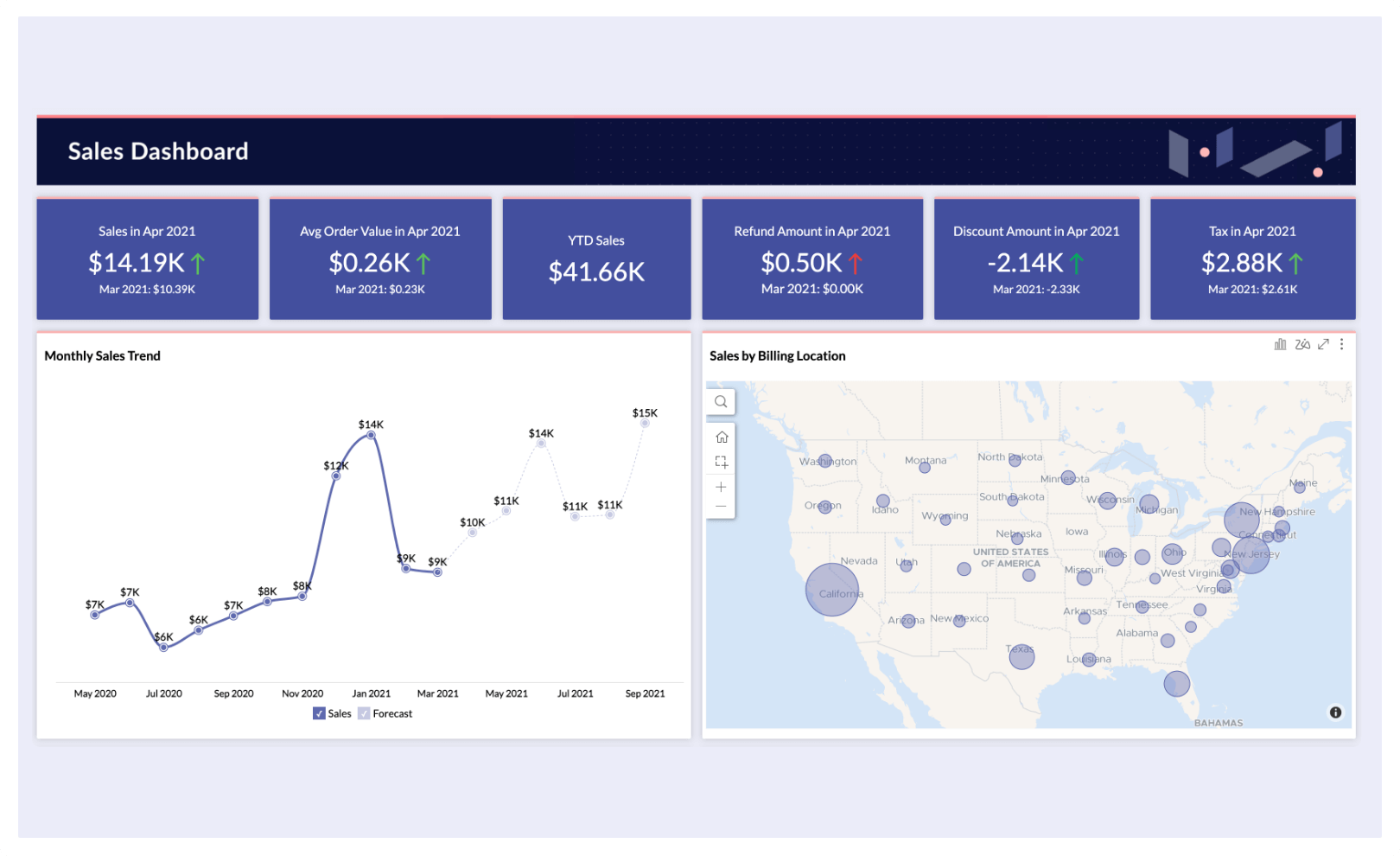Select the Tax in Apr 2021 card

(x=1252, y=259)
